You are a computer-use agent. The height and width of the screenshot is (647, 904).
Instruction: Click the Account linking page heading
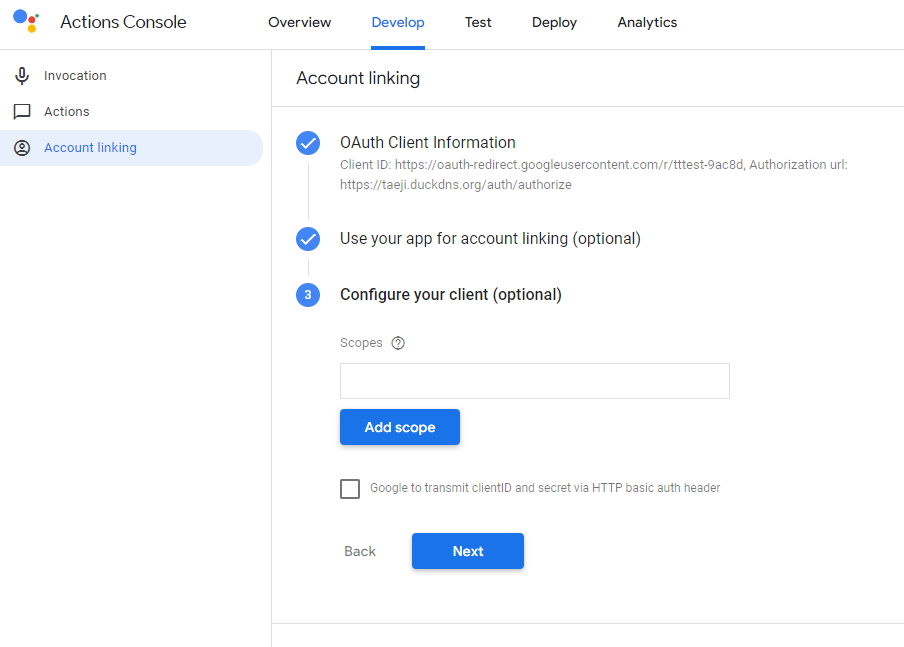click(x=358, y=78)
